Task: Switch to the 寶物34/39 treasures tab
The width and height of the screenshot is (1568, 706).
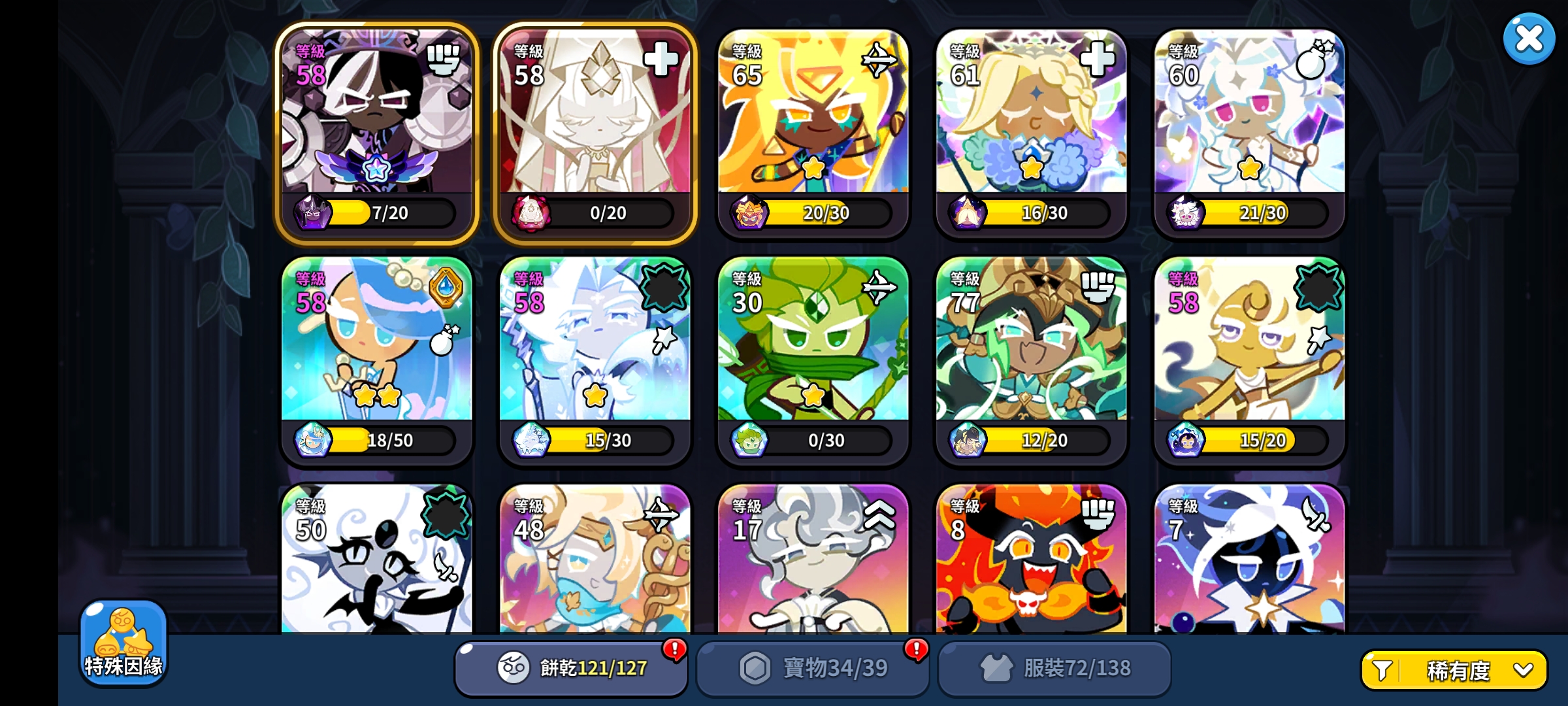Action: tap(813, 668)
